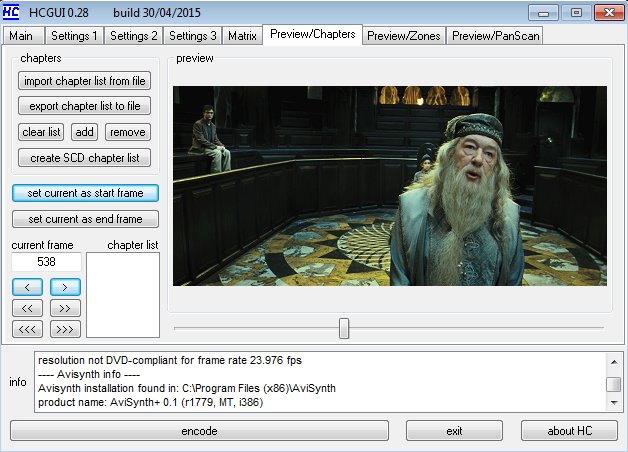This screenshot has height=452, width=628.
Task: Jump forward with the >> button
Action: click(x=65, y=308)
